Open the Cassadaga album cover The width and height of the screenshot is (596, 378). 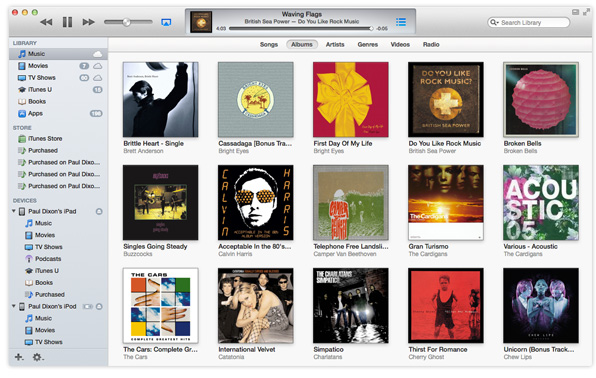coord(255,99)
